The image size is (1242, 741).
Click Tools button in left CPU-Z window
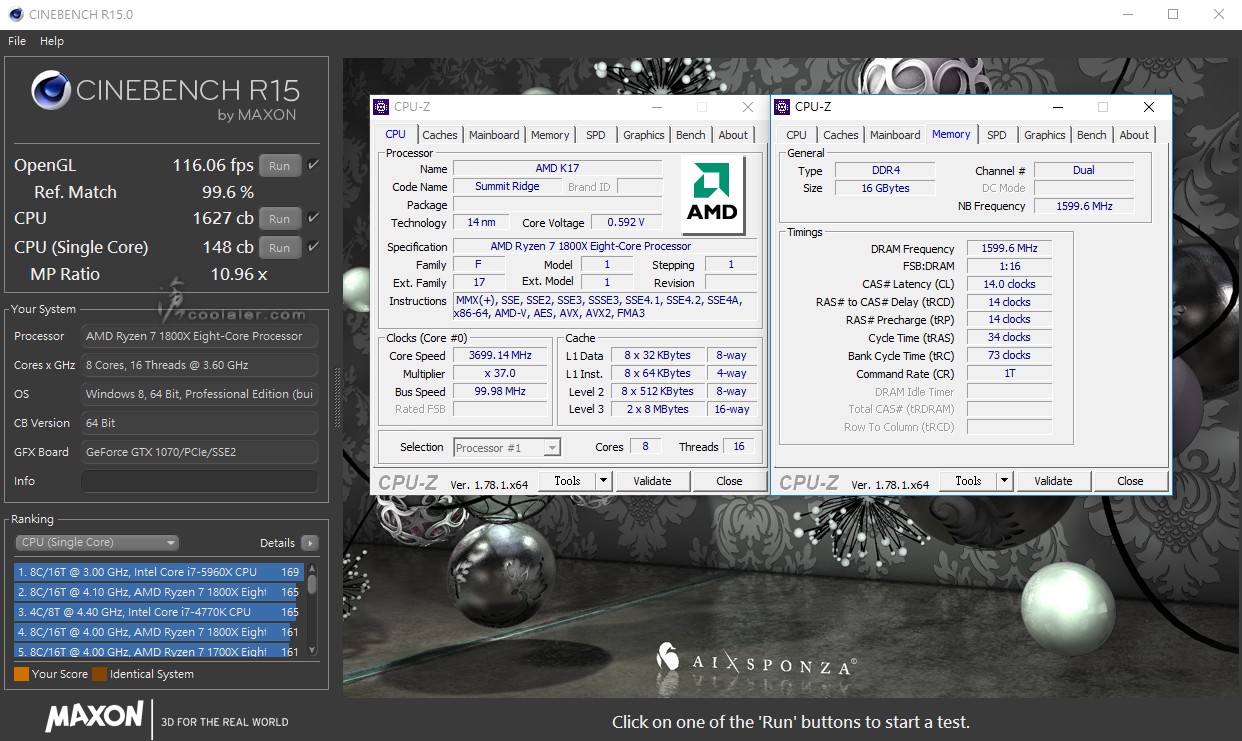[x=567, y=481]
